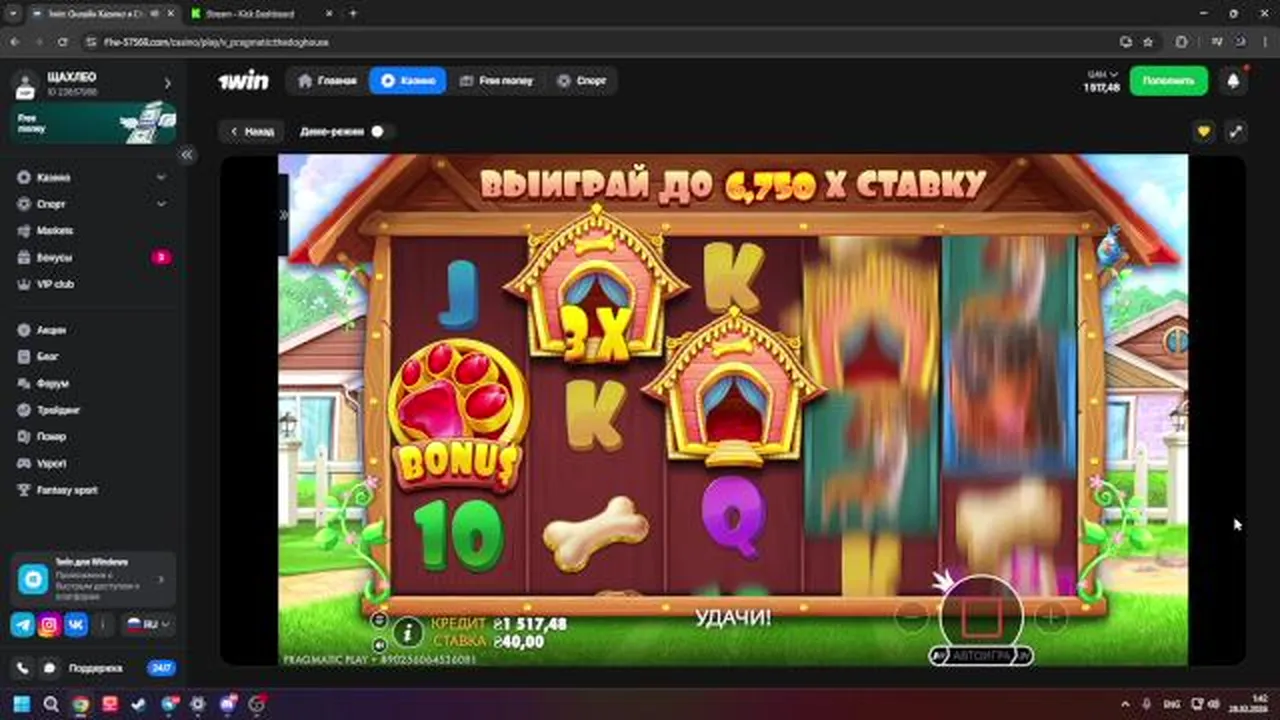Open the browser extensions icon
1280x720 pixels.
point(1182,42)
